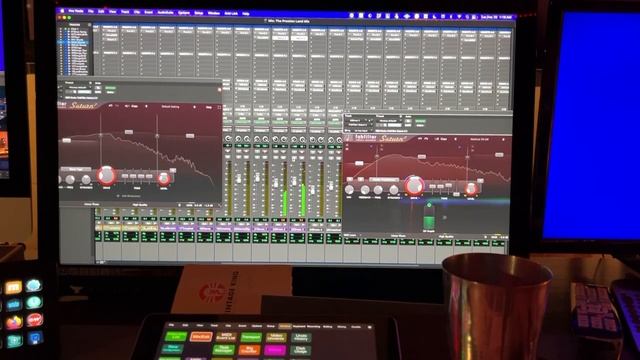Tap Video Universe on the tablet controller
Screen dimensions: 640x360
tap(276, 338)
